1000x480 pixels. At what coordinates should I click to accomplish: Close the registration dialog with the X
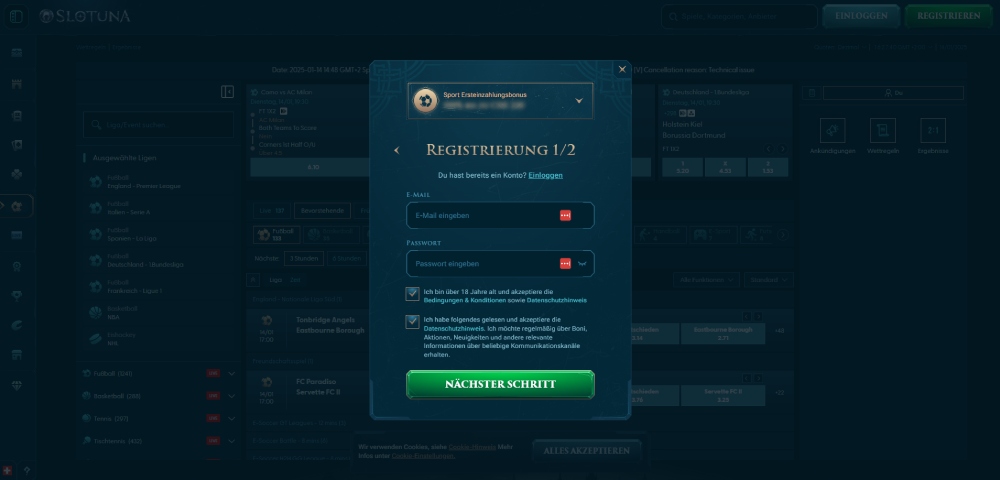[622, 69]
